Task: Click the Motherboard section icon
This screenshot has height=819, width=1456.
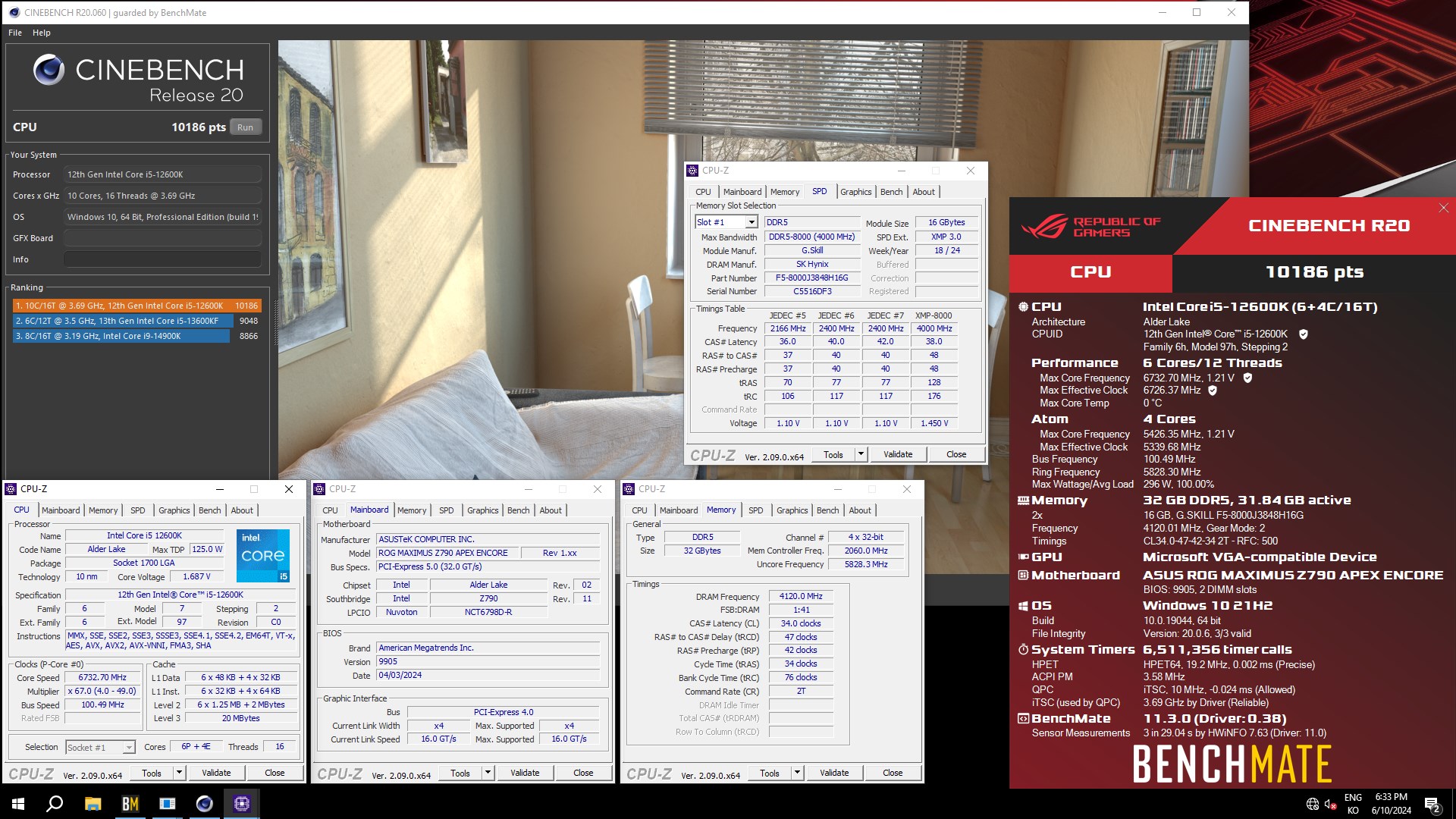Action: [1023, 576]
